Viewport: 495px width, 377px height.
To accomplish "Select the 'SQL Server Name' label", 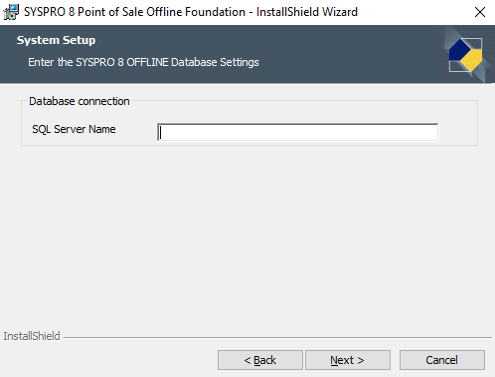I will click(x=74, y=129).
